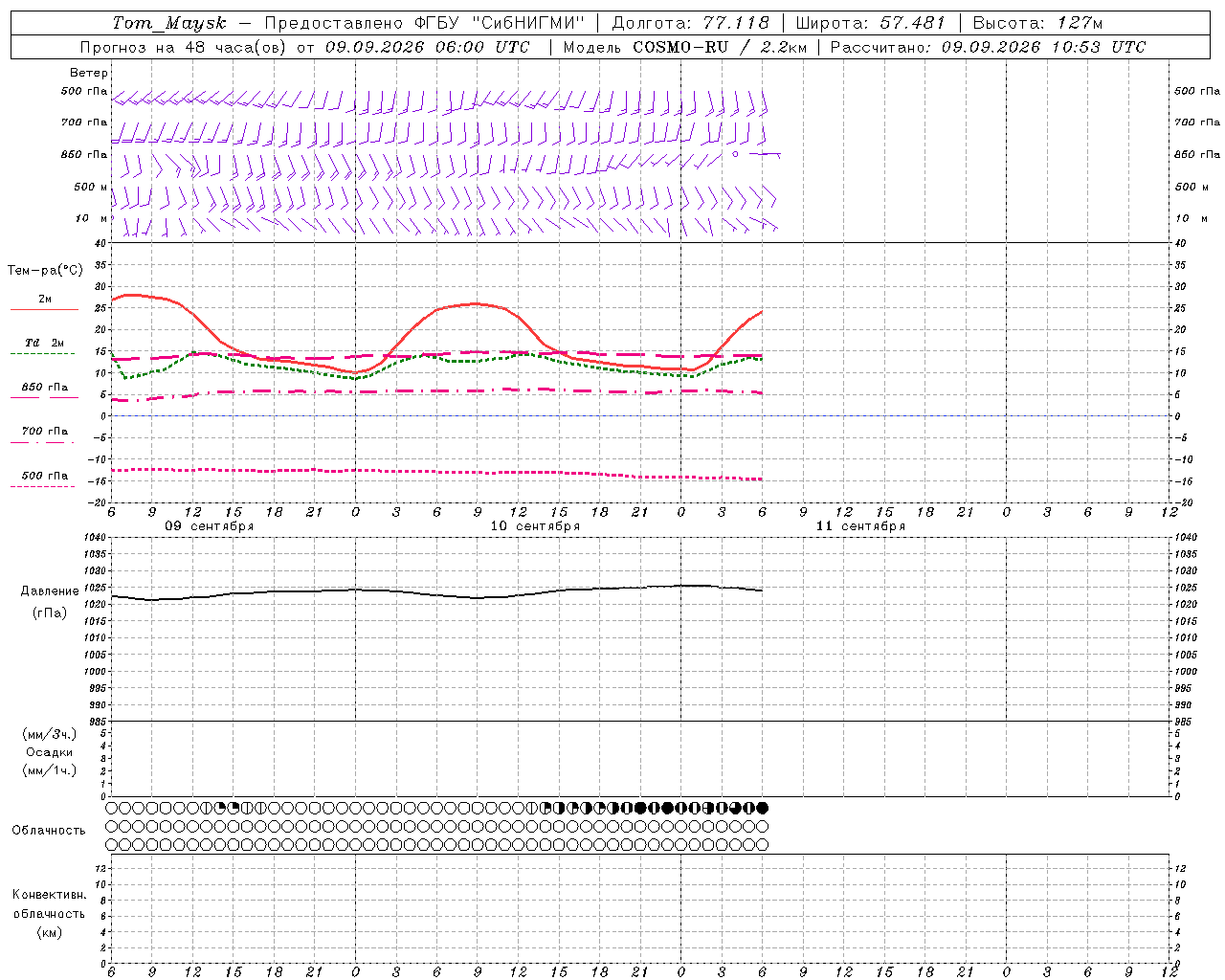Click the first empty cloud circle in top row
1225x980 pixels.
point(112,808)
